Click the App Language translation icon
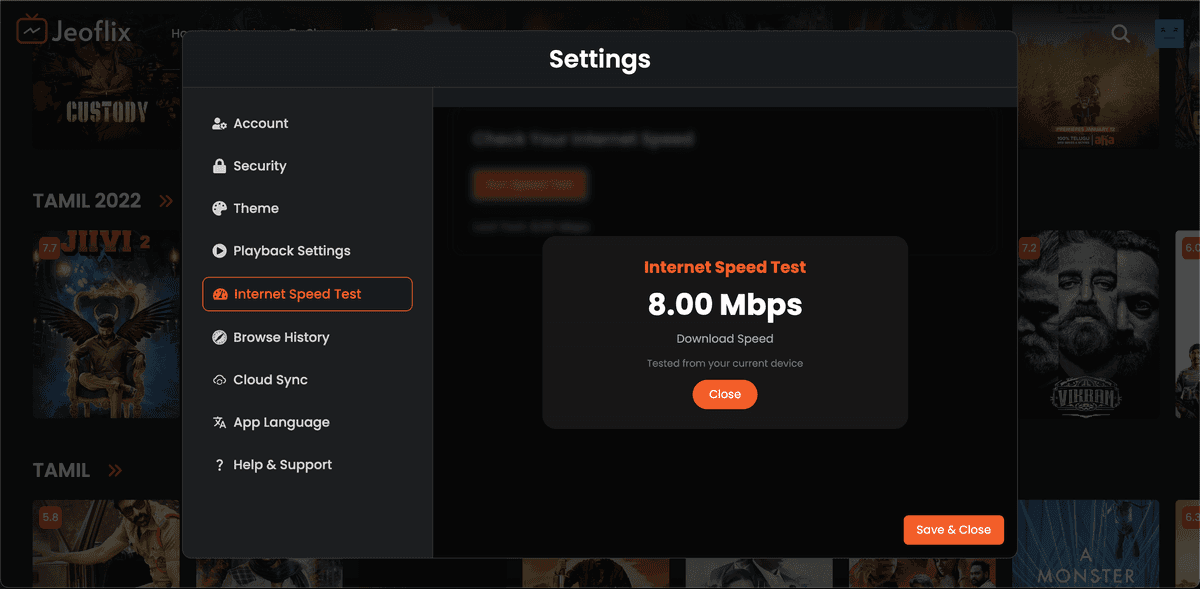The image size is (1200, 589). pyautogui.click(x=218, y=422)
